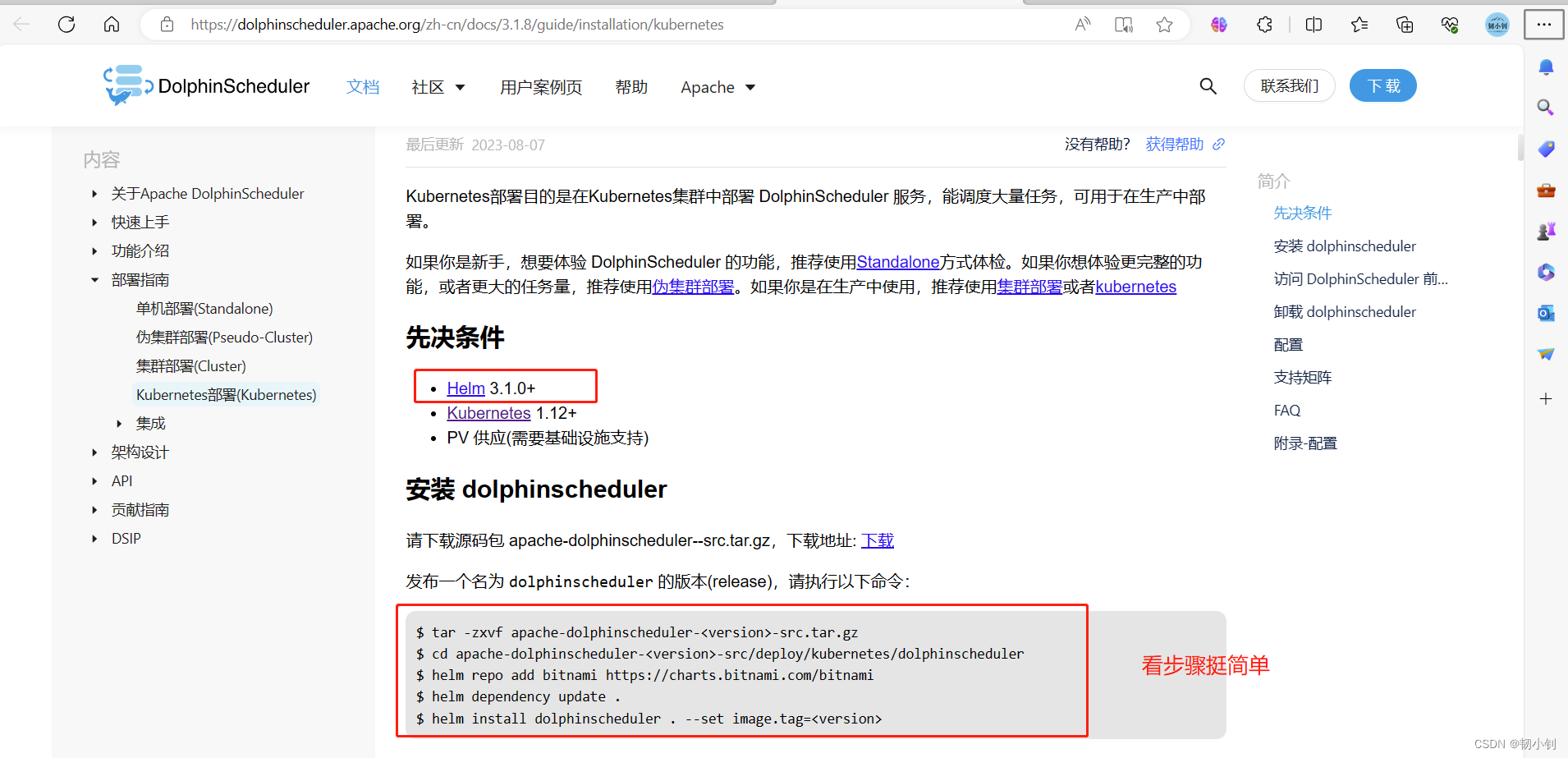Jump to 安装 dolphinscheduler in outline
Viewport: 1568px width, 758px height.
click(x=1345, y=246)
